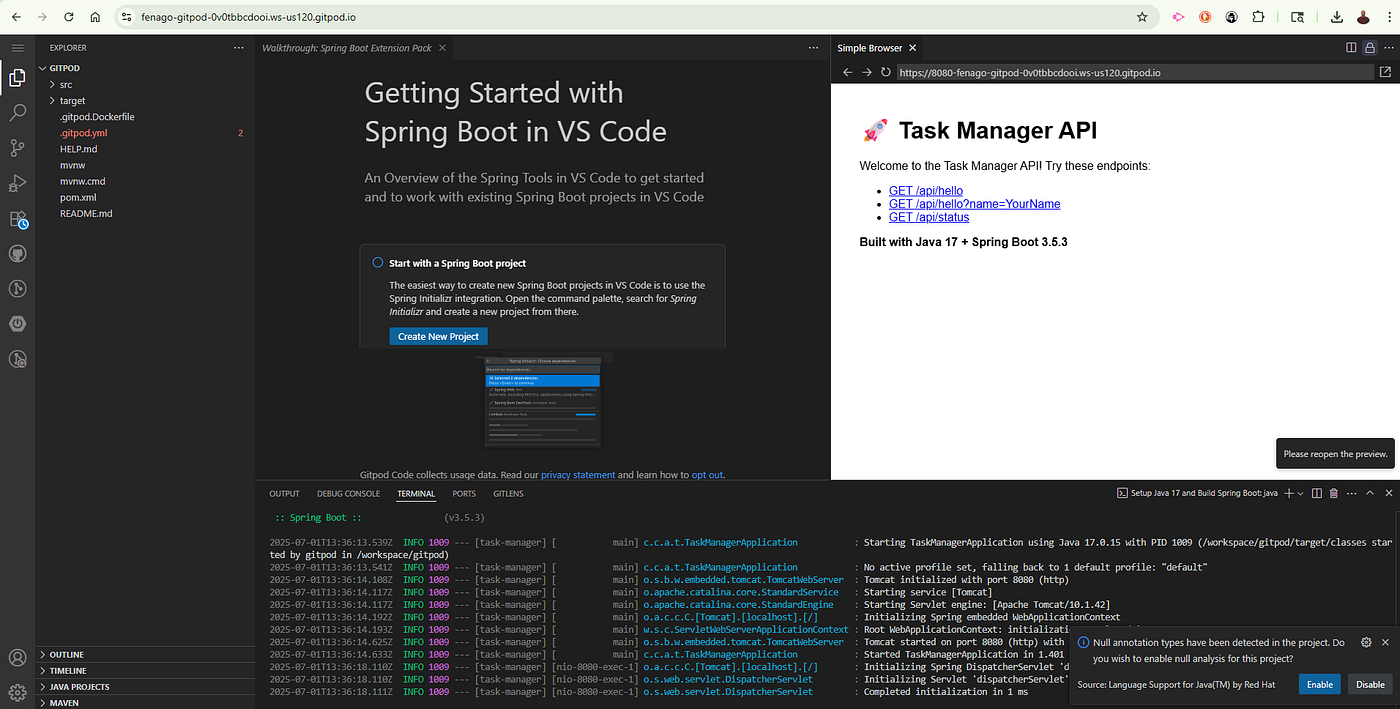Click the walkthrough editor more actions ellipsis

[x=813, y=48]
